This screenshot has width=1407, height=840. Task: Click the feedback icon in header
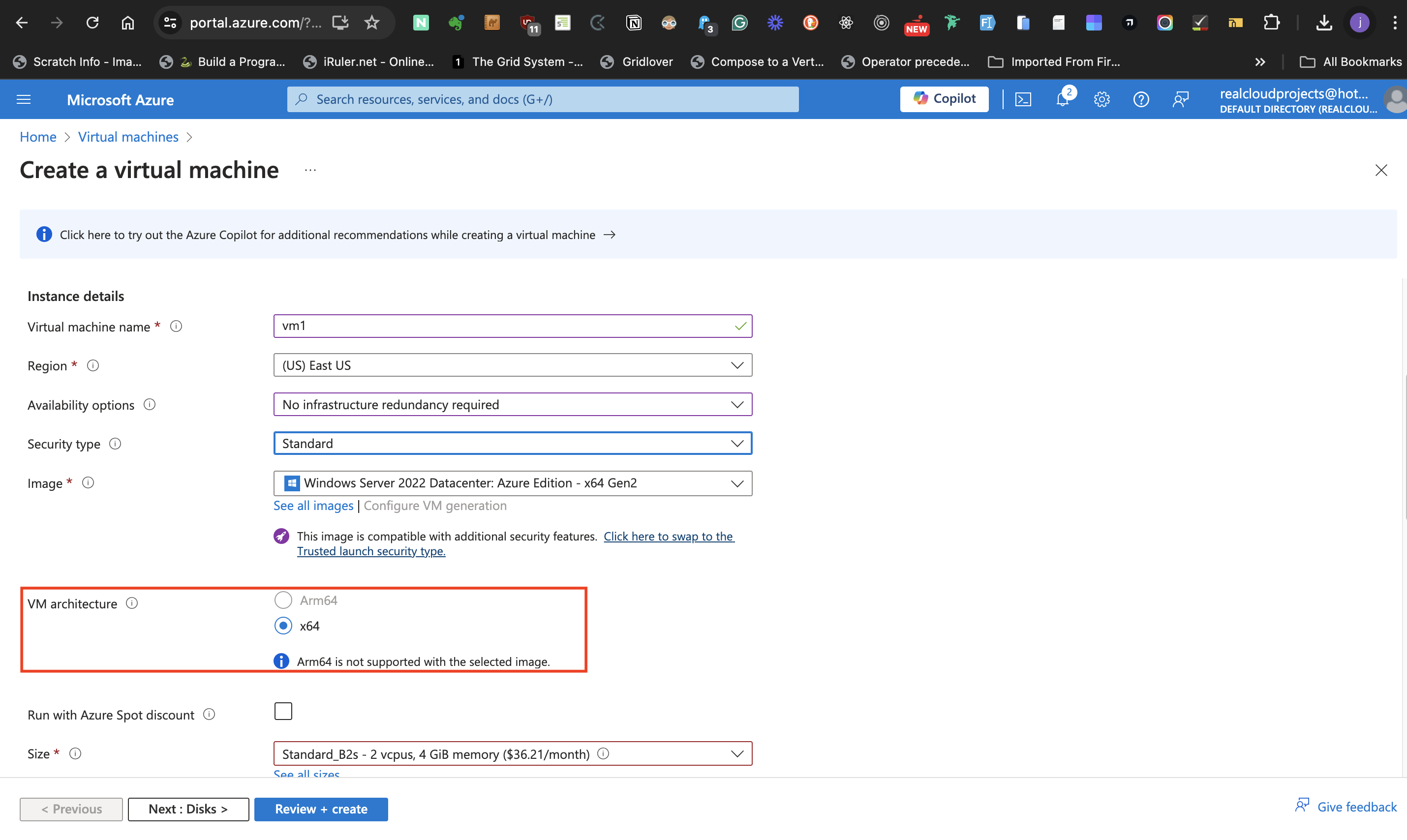tap(1180, 100)
